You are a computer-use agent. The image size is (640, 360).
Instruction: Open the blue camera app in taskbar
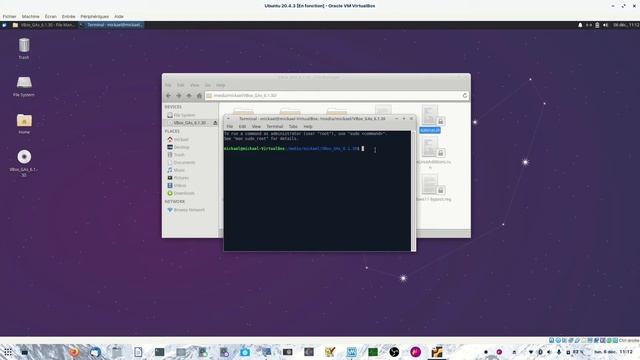[x=245, y=352]
